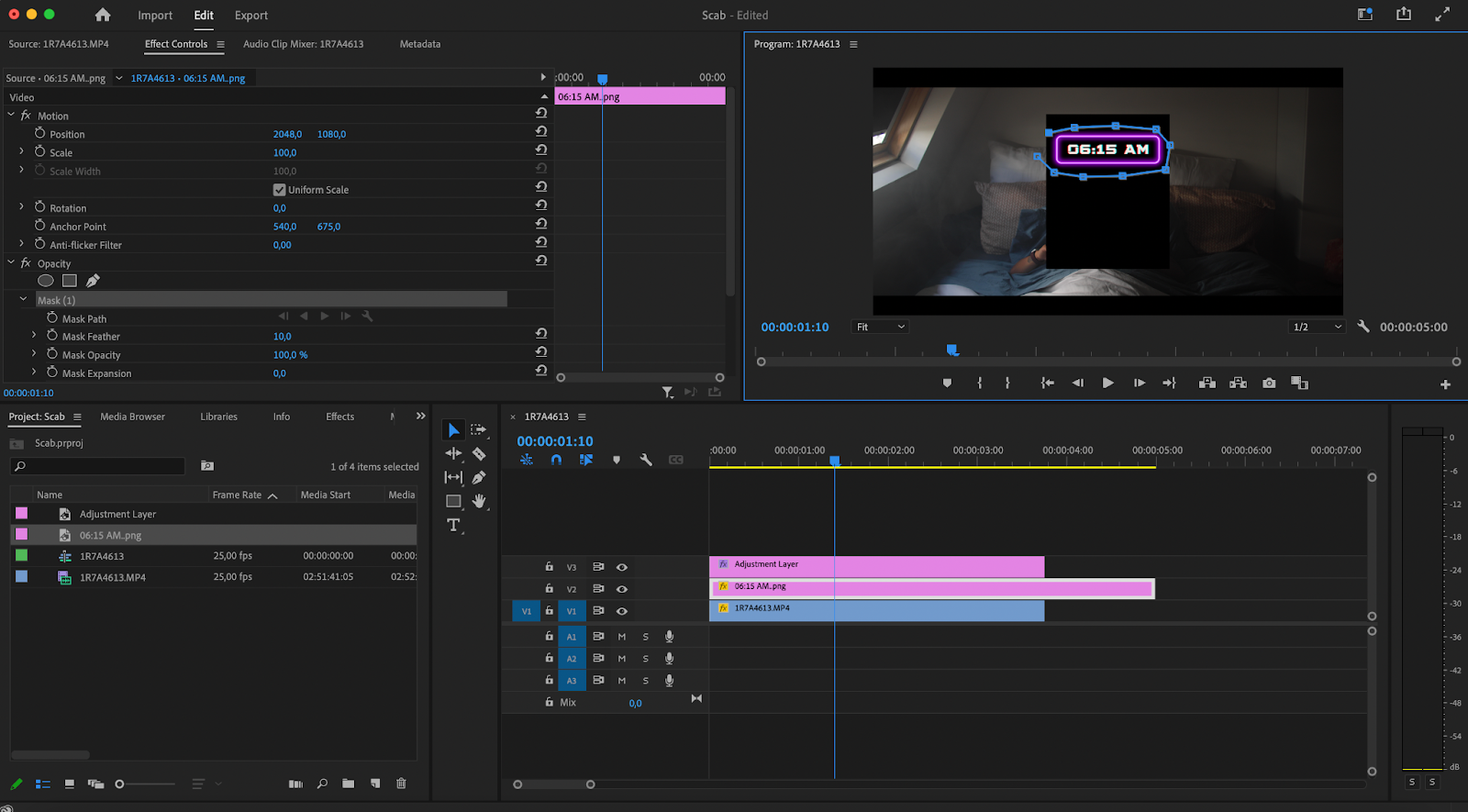1468x812 pixels.
Task: Uncheck the Uniform Scale checkbox
Action: [x=279, y=190]
